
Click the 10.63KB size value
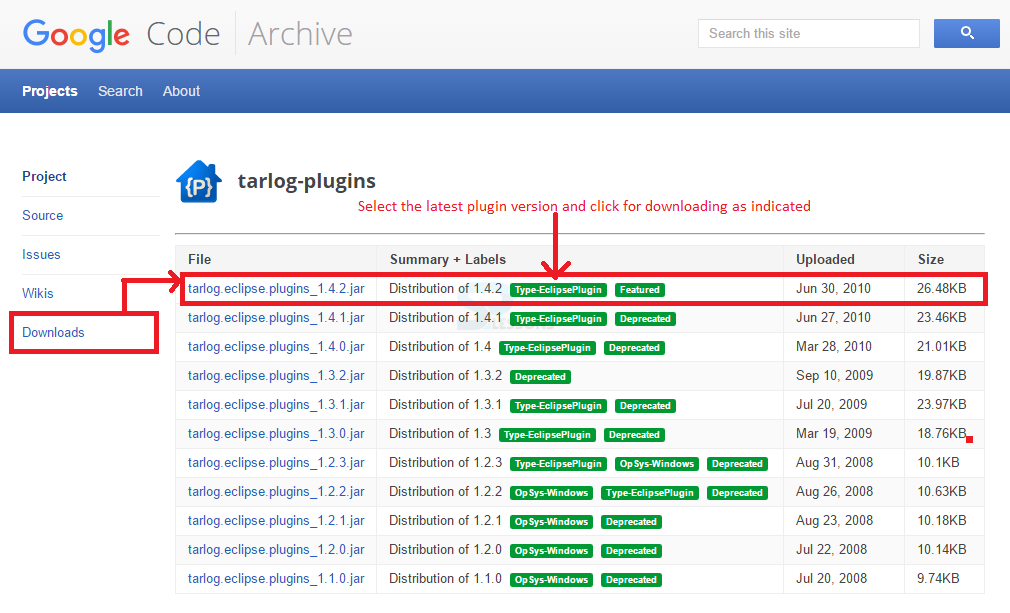click(942, 491)
